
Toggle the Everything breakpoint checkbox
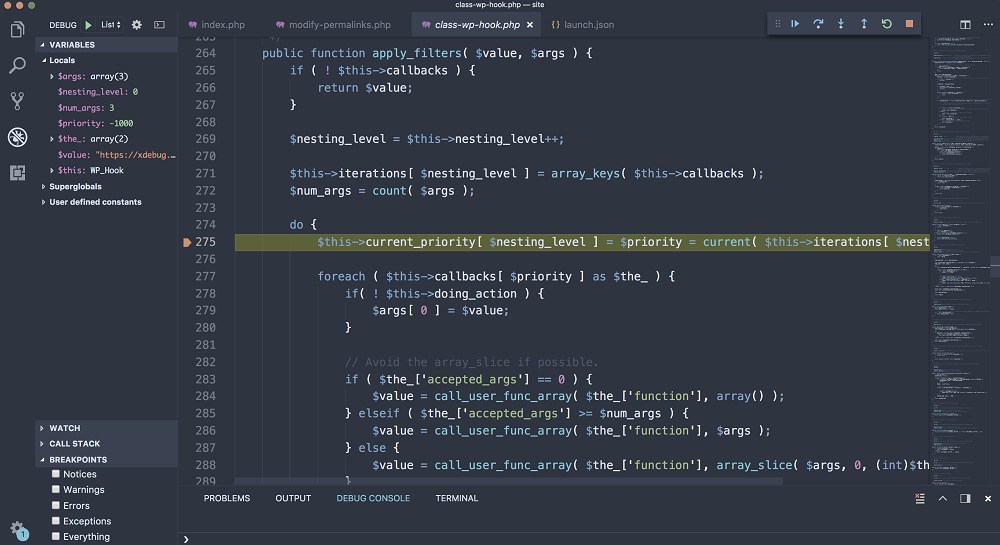(57, 537)
